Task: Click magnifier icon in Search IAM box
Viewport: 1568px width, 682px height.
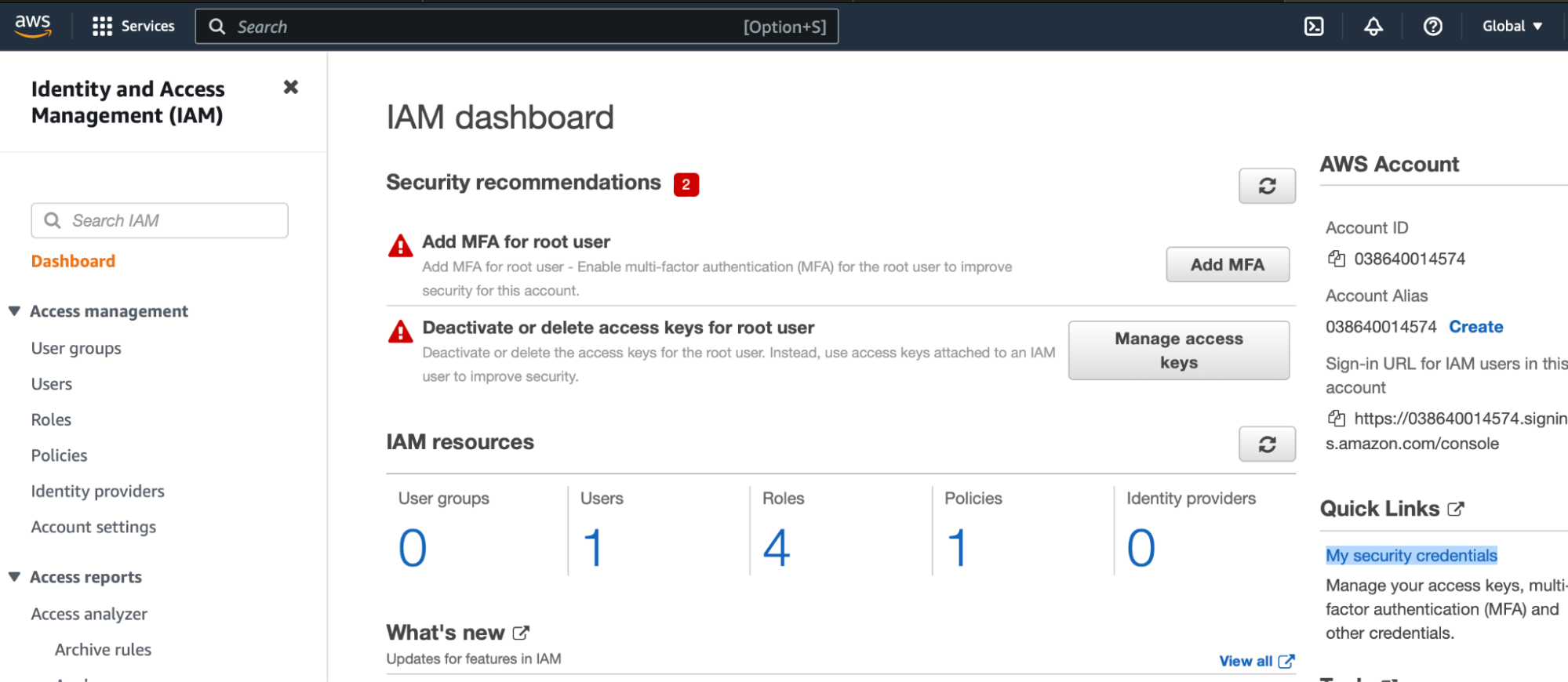Action: point(53,220)
